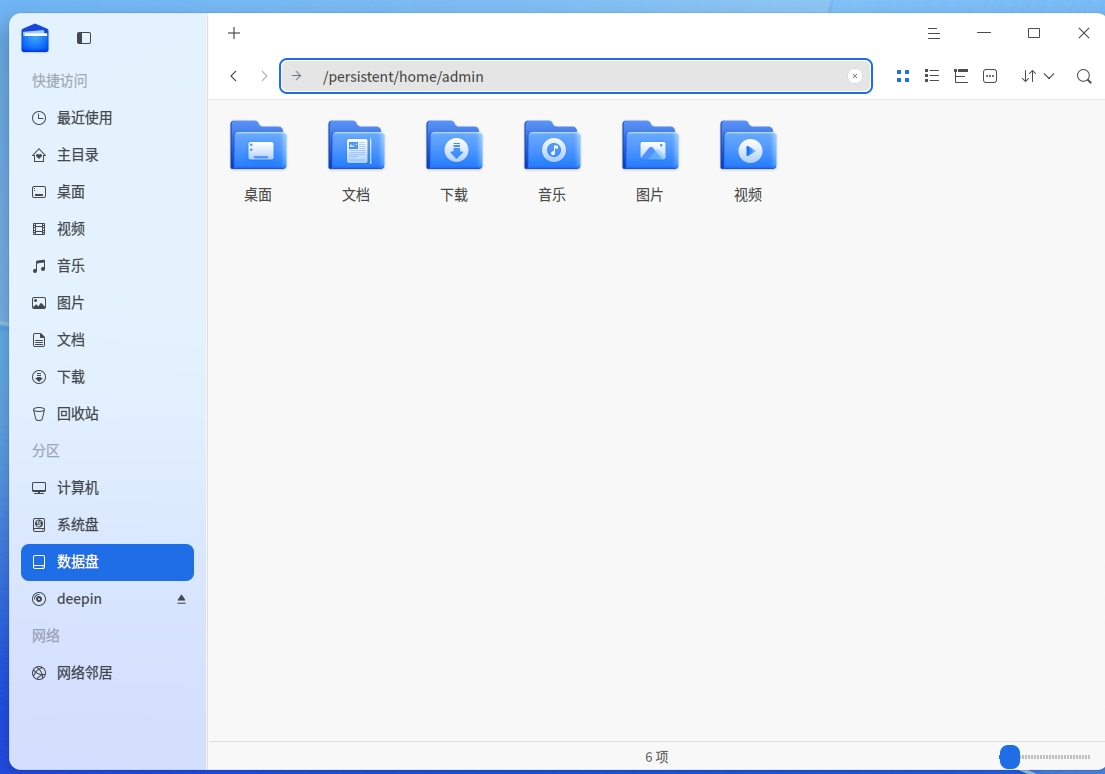Image resolution: width=1105 pixels, height=774 pixels.
Task: Click the file manager app logo icon
Action: (x=35, y=38)
